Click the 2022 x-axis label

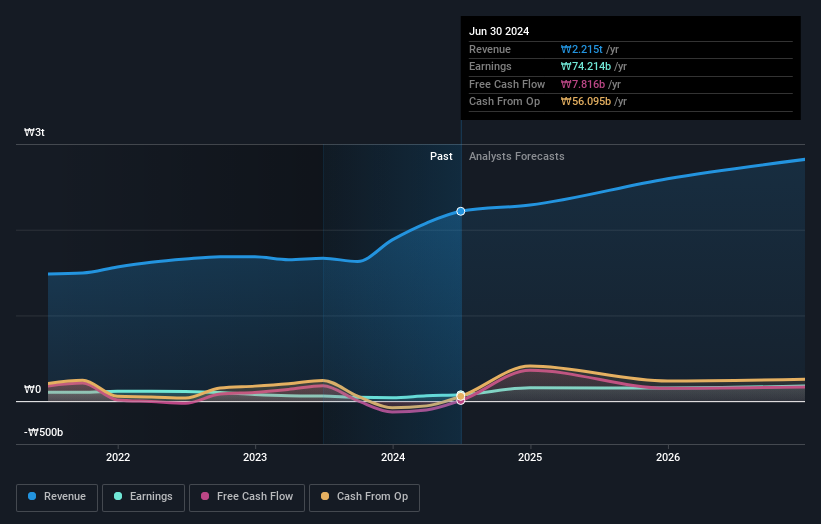118,458
